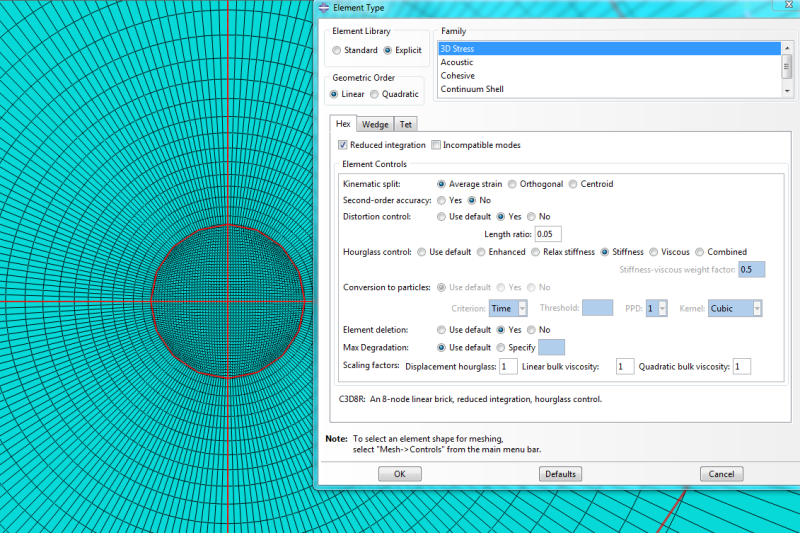This screenshot has width=800, height=533.
Task: Switch to the Hex tab
Action: [343, 124]
